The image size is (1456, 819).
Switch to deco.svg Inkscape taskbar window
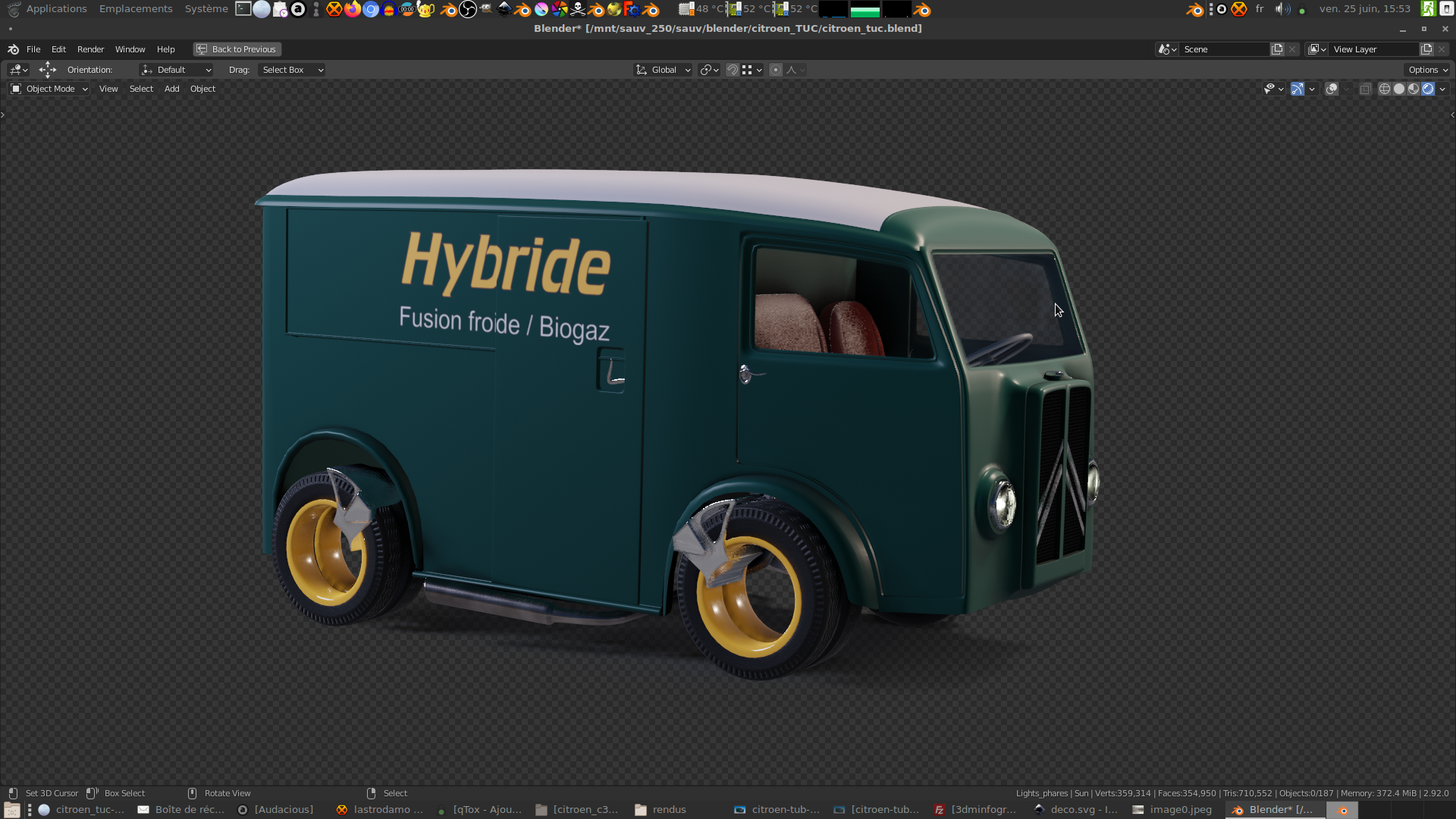coord(1076,810)
